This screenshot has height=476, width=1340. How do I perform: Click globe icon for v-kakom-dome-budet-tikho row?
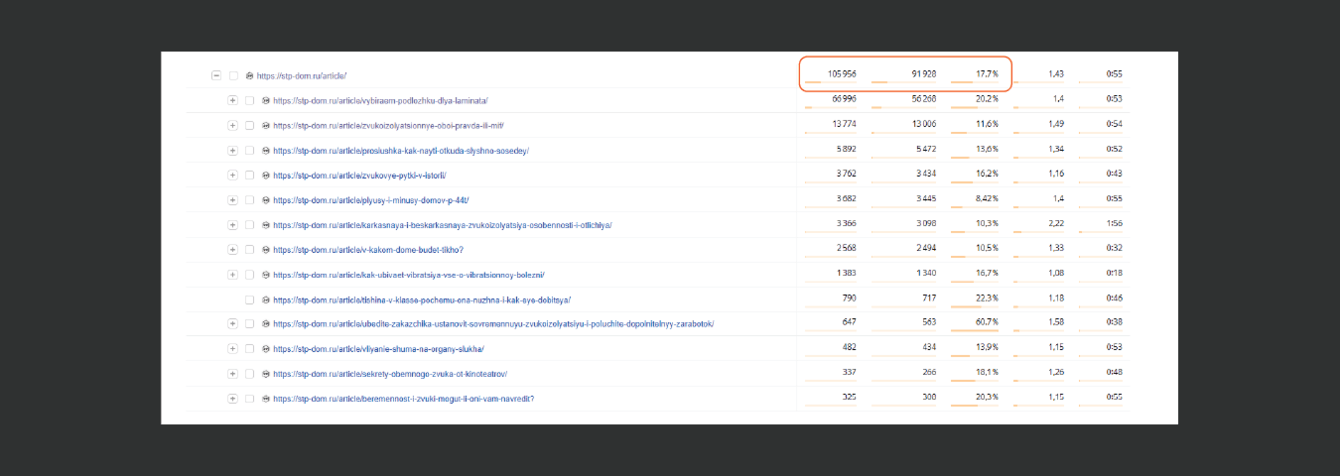(266, 250)
